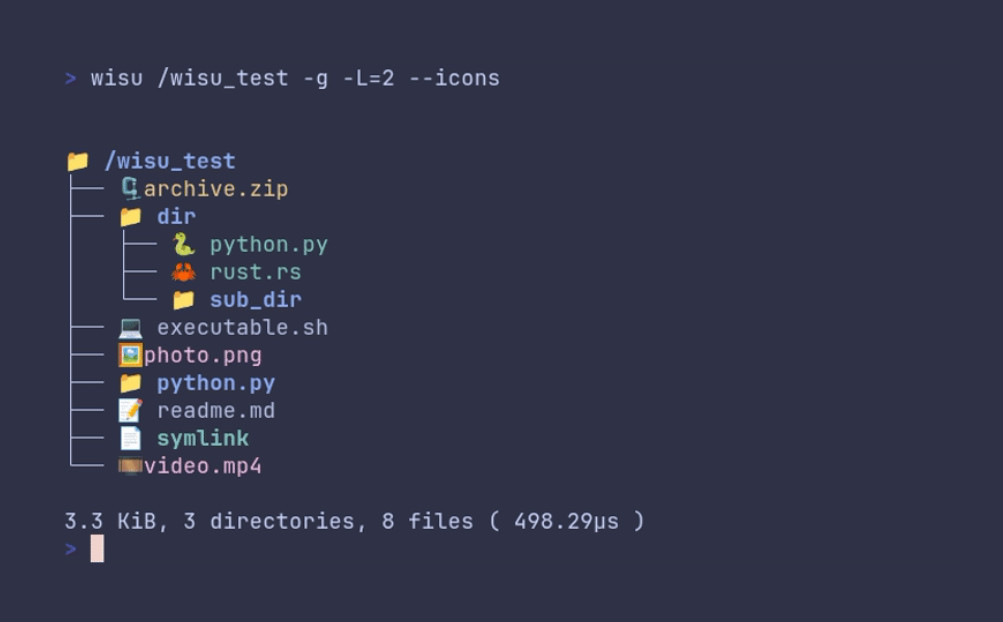Click the page icon beside symlink

[130, 438]
